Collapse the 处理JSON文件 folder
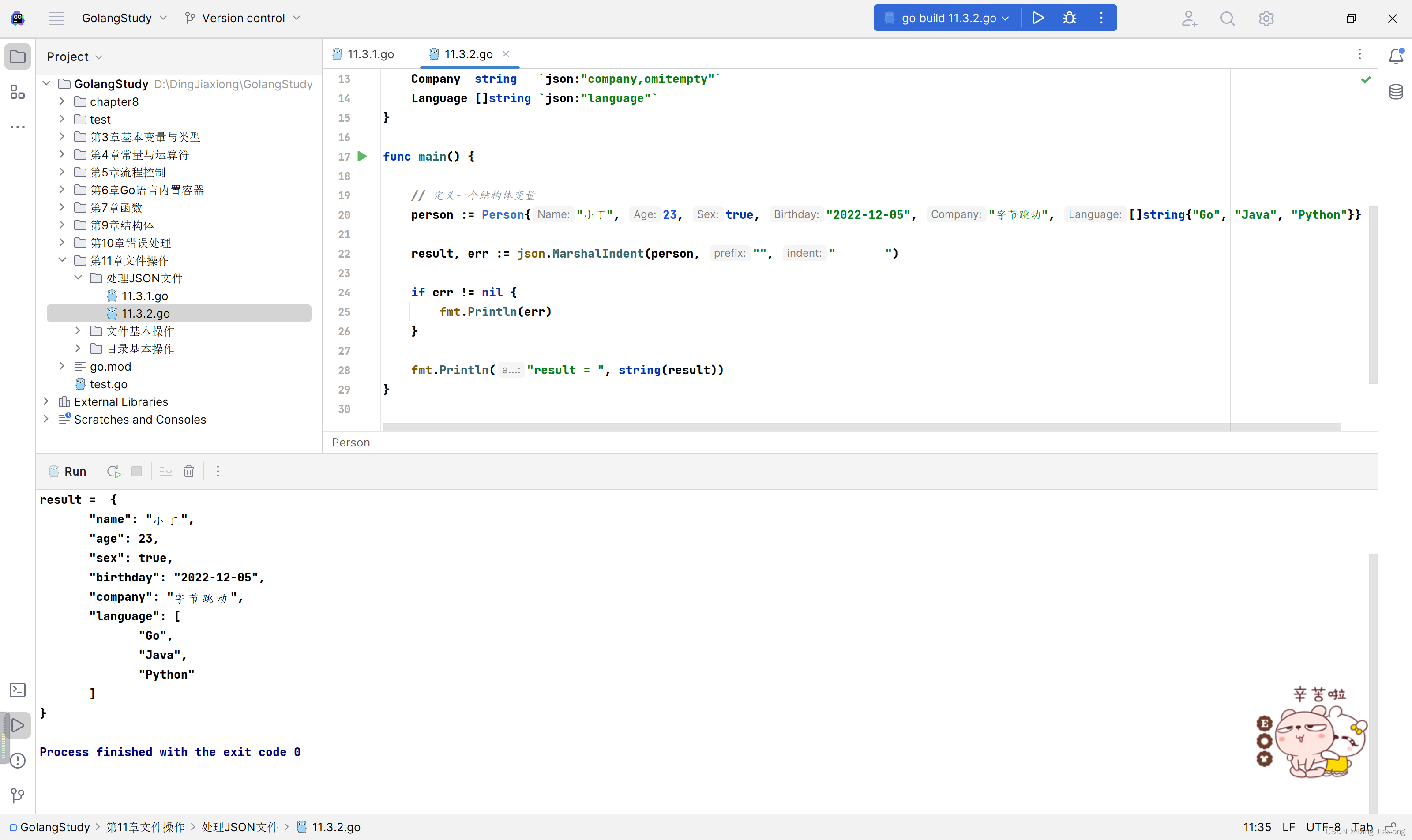The width and height of the screenshot is (1412, 840). [x=78, y=277]
